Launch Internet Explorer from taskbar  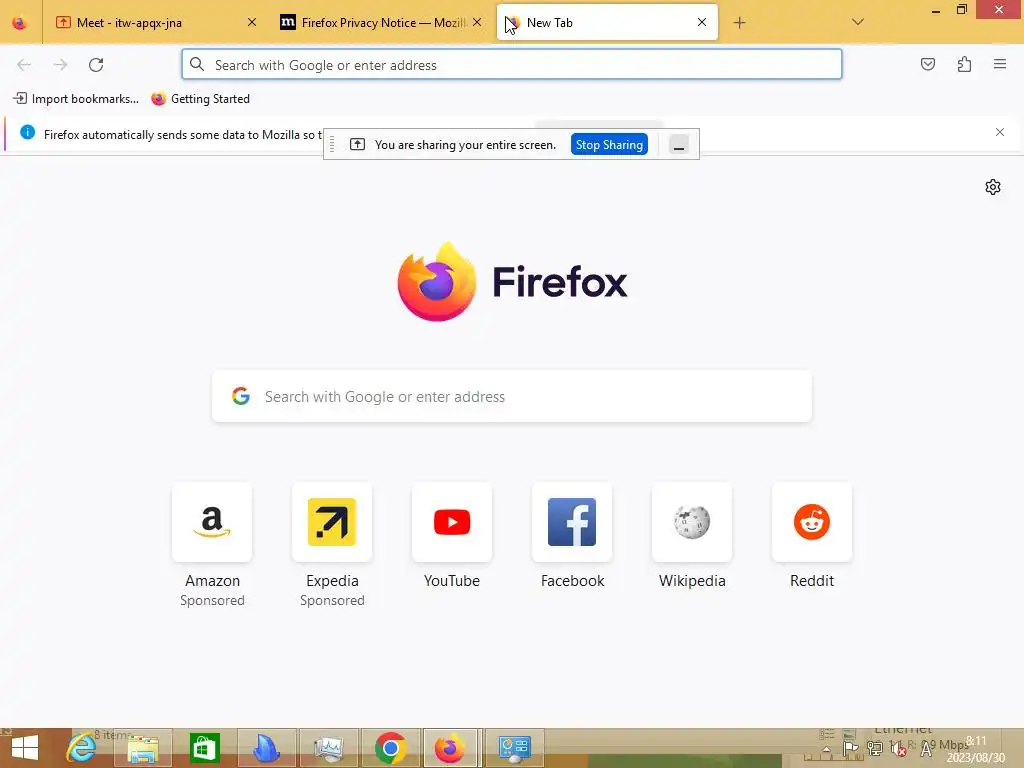82,748
